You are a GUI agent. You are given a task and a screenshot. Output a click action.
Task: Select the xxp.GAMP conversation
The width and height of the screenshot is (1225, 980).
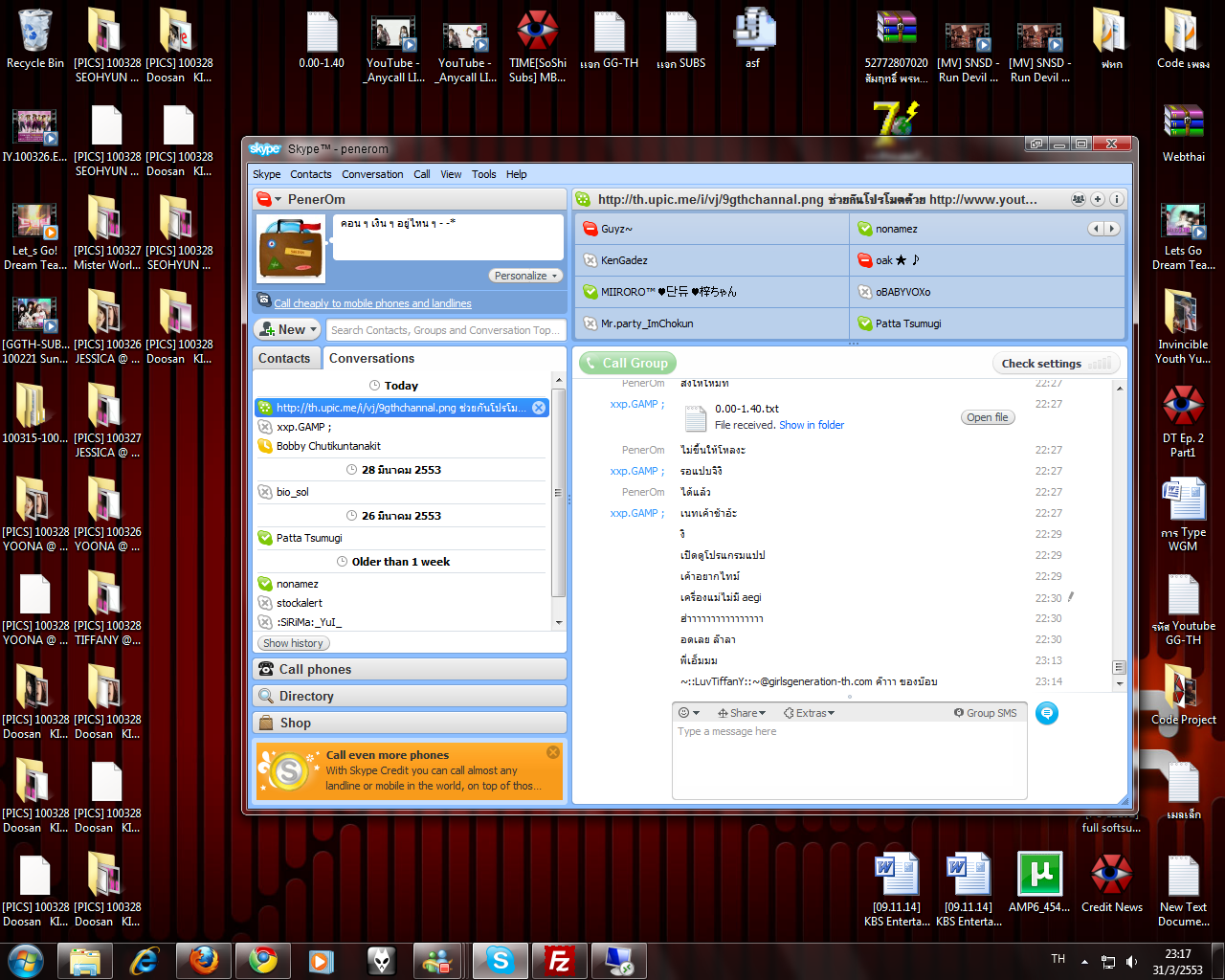tap(402, 427)
